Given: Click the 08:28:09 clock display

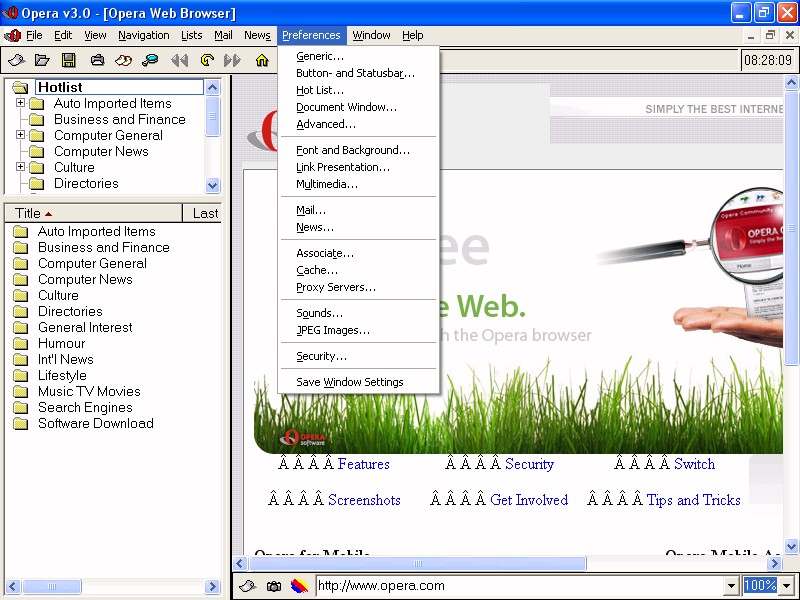Looking at the screenshot, I should (x=768, y=60).
